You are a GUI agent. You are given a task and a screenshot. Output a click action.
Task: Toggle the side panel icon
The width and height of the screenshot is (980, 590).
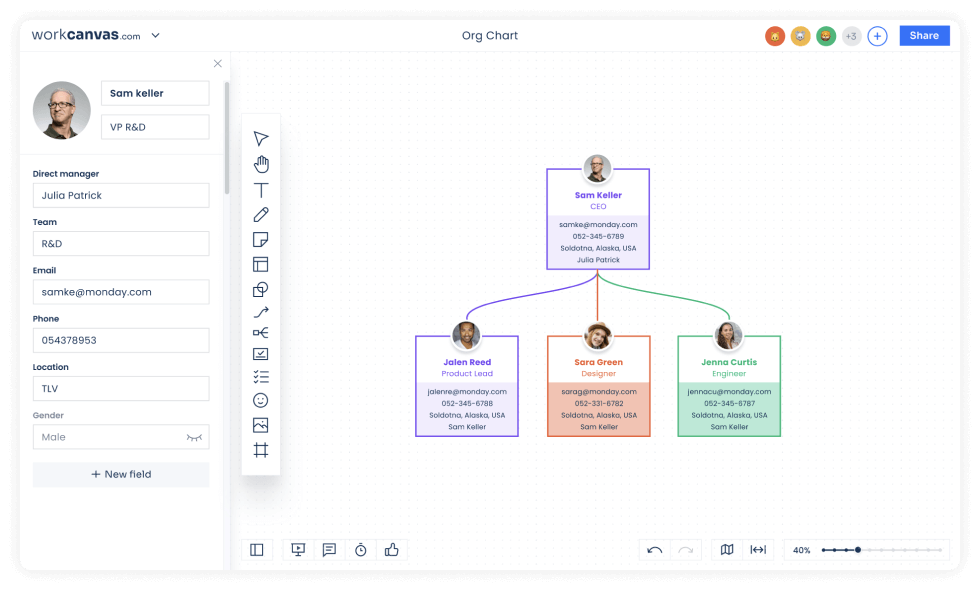[257, 550]
